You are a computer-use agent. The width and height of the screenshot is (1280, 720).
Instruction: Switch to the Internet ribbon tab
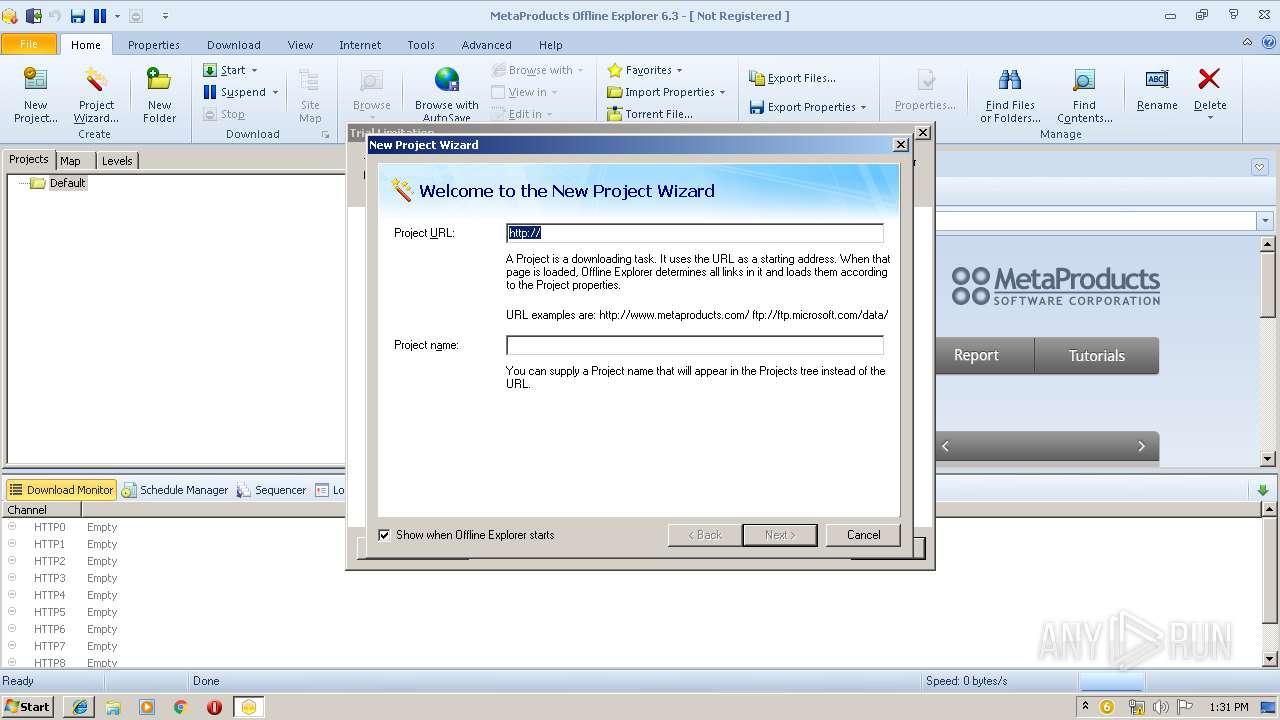point(360,45)
